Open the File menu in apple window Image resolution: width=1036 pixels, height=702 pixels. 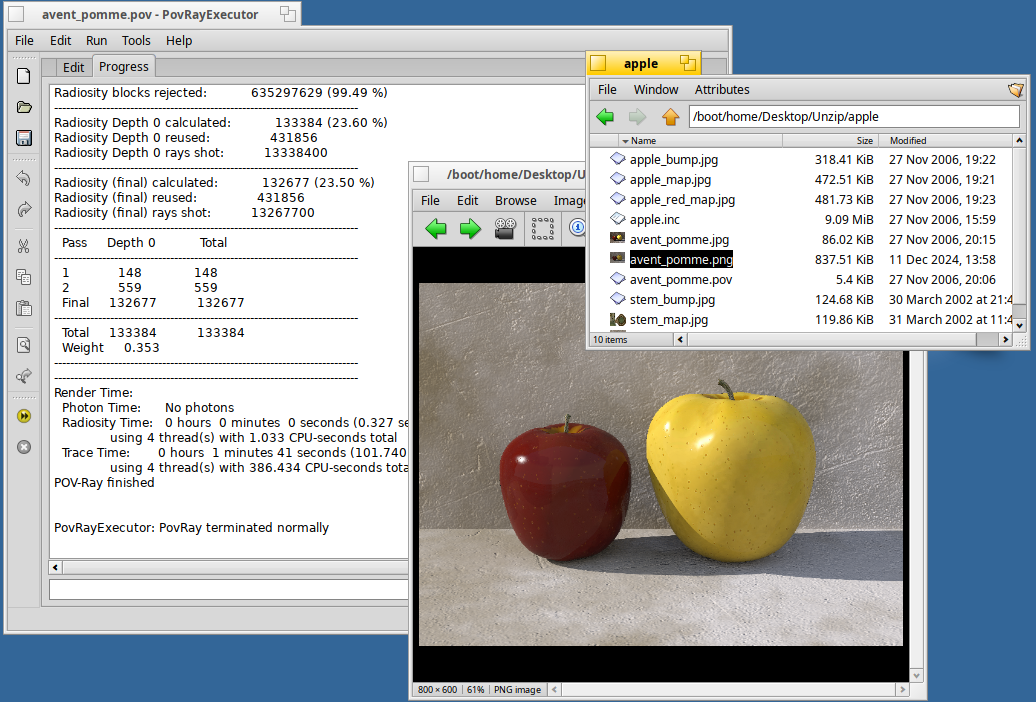coord(607,89)
